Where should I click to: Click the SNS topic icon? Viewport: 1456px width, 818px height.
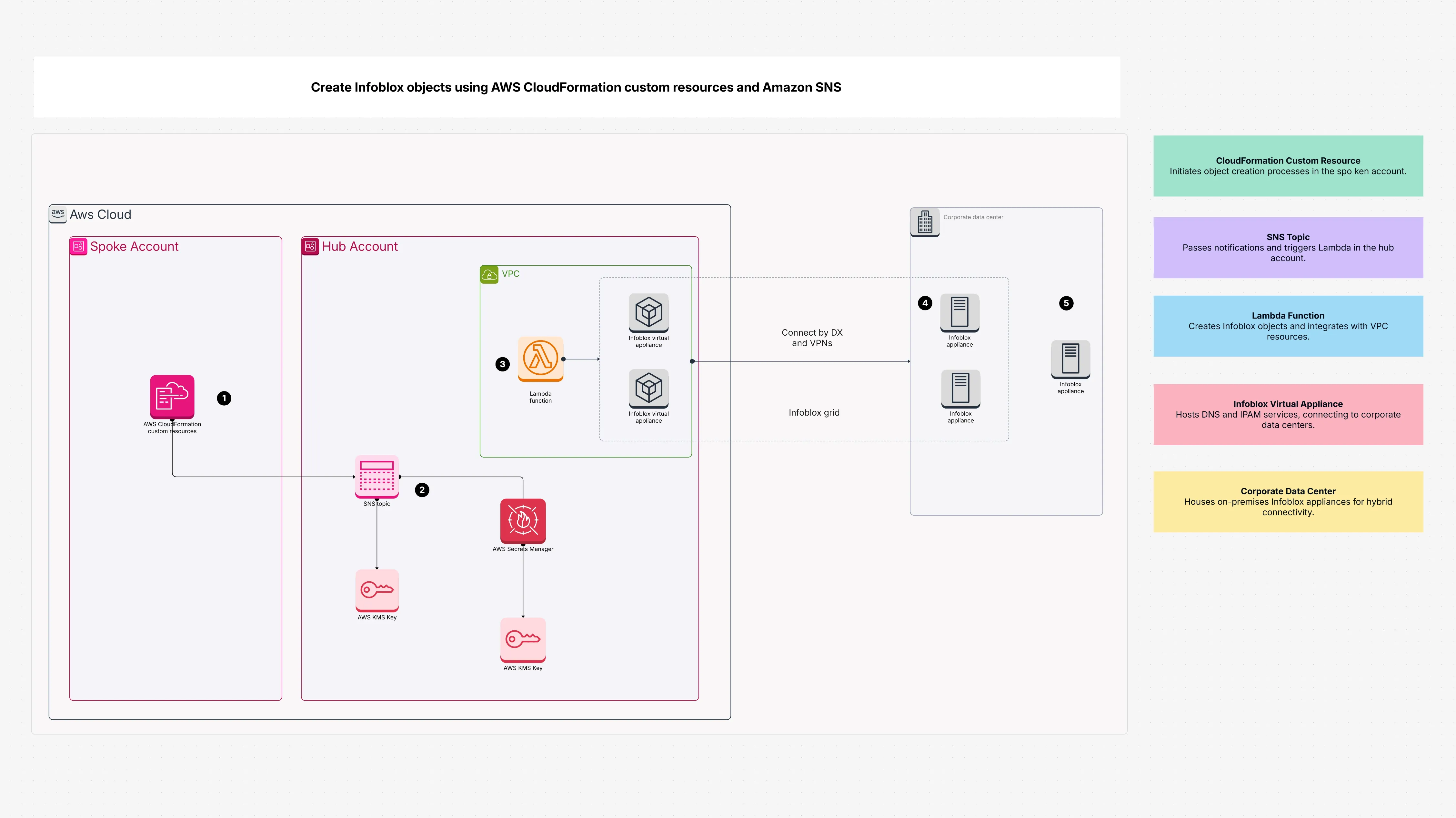coord(377,478)
